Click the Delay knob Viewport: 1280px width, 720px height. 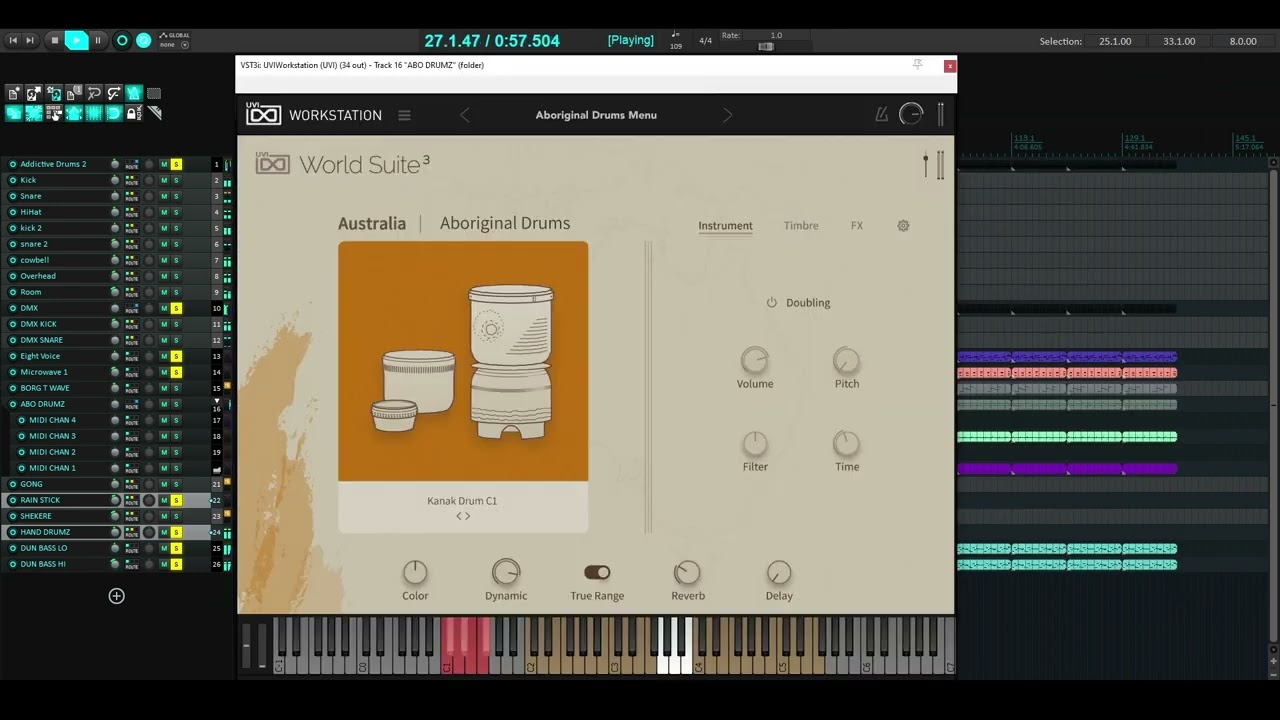pos(779,573)
